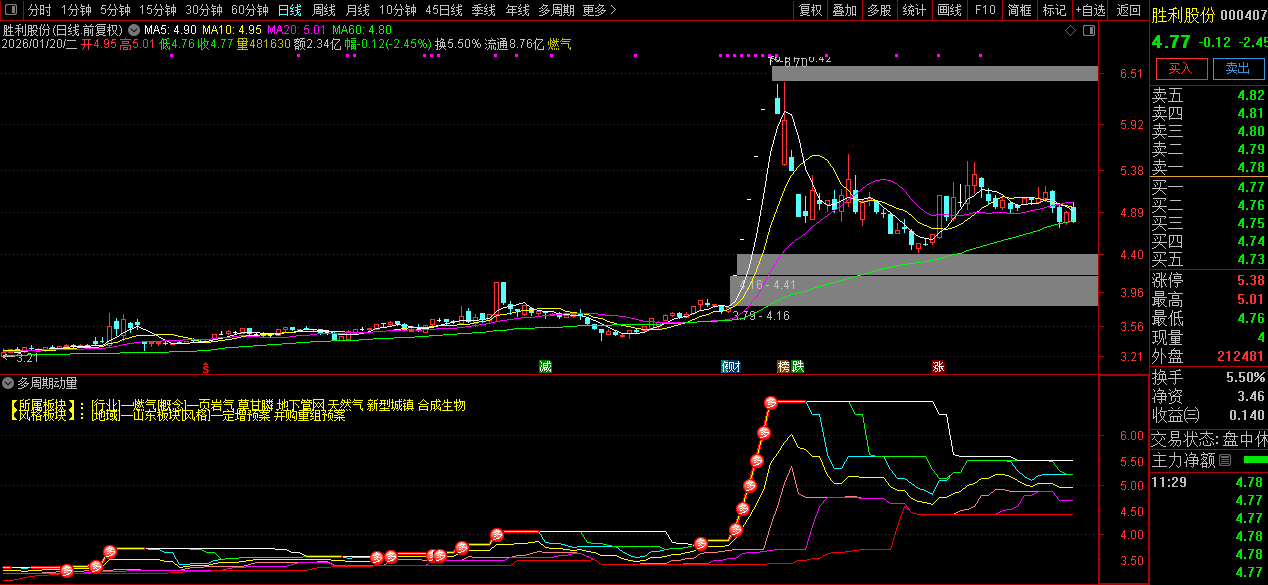Click the green 主力净额 bar indicator
This screenshot has width=1268, height=585.
pyautogui.click(x=1253, y=461)
